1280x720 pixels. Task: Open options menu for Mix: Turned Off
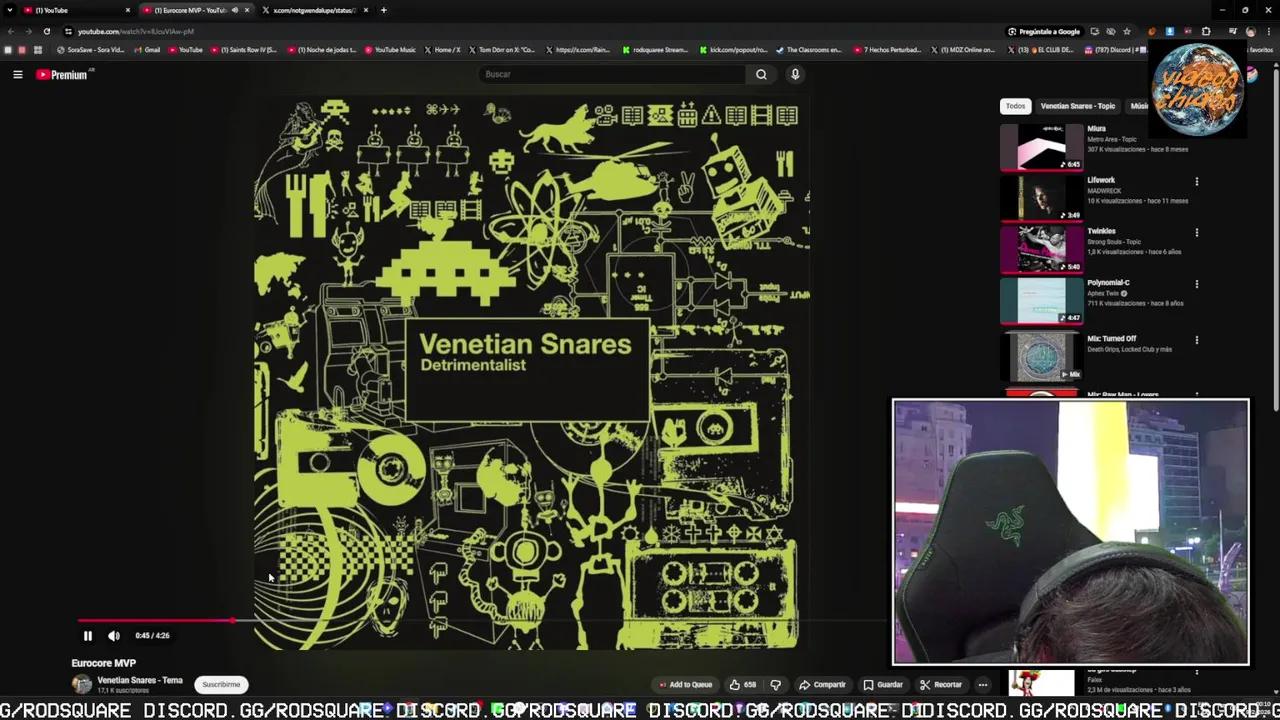pos(1196,340)
